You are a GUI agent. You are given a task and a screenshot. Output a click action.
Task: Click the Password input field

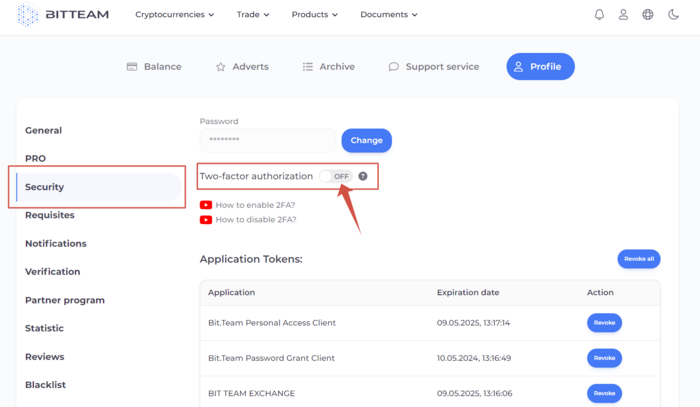[x=268, y=140]
